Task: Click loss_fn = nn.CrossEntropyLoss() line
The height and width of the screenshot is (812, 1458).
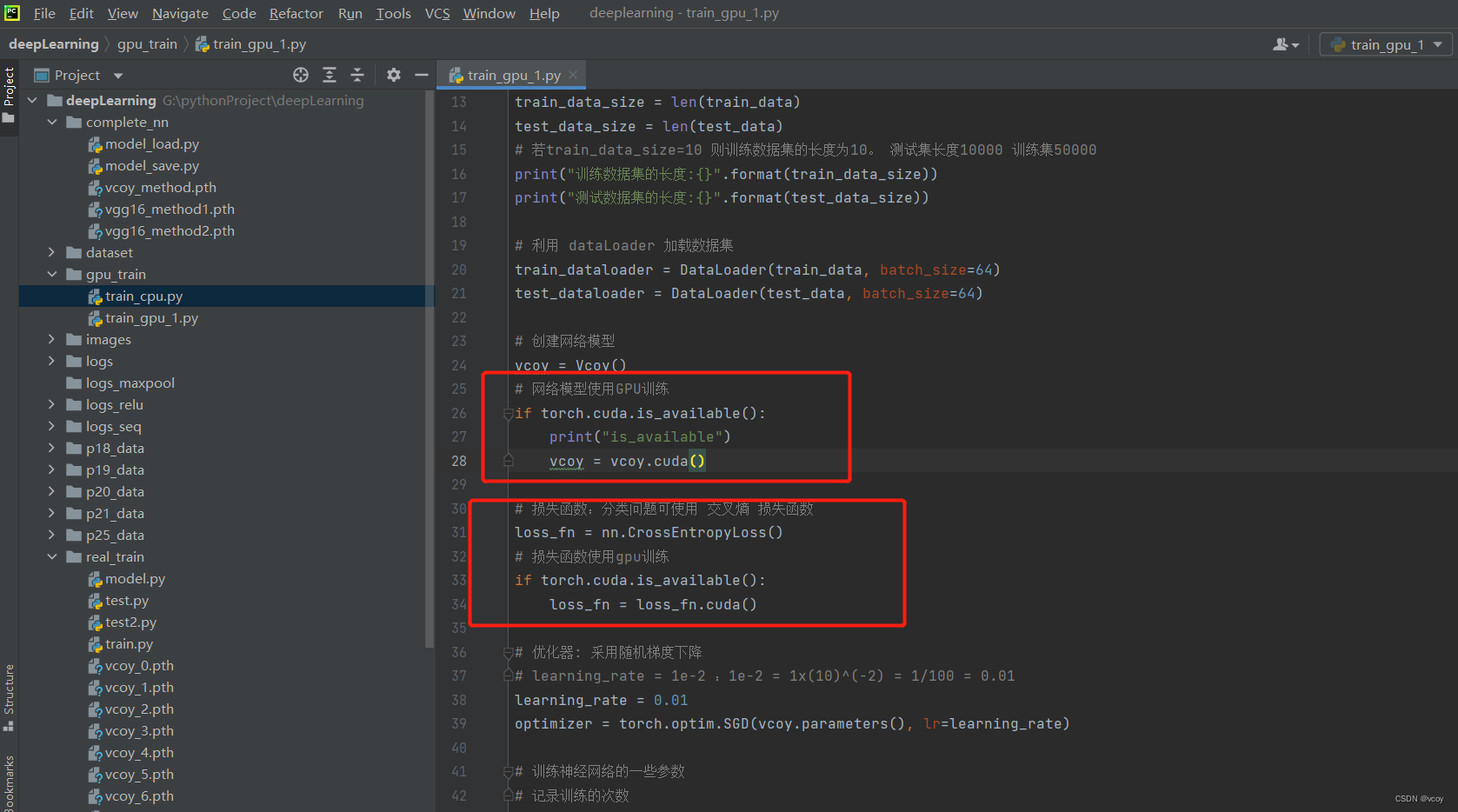Action: coord(649,532)
